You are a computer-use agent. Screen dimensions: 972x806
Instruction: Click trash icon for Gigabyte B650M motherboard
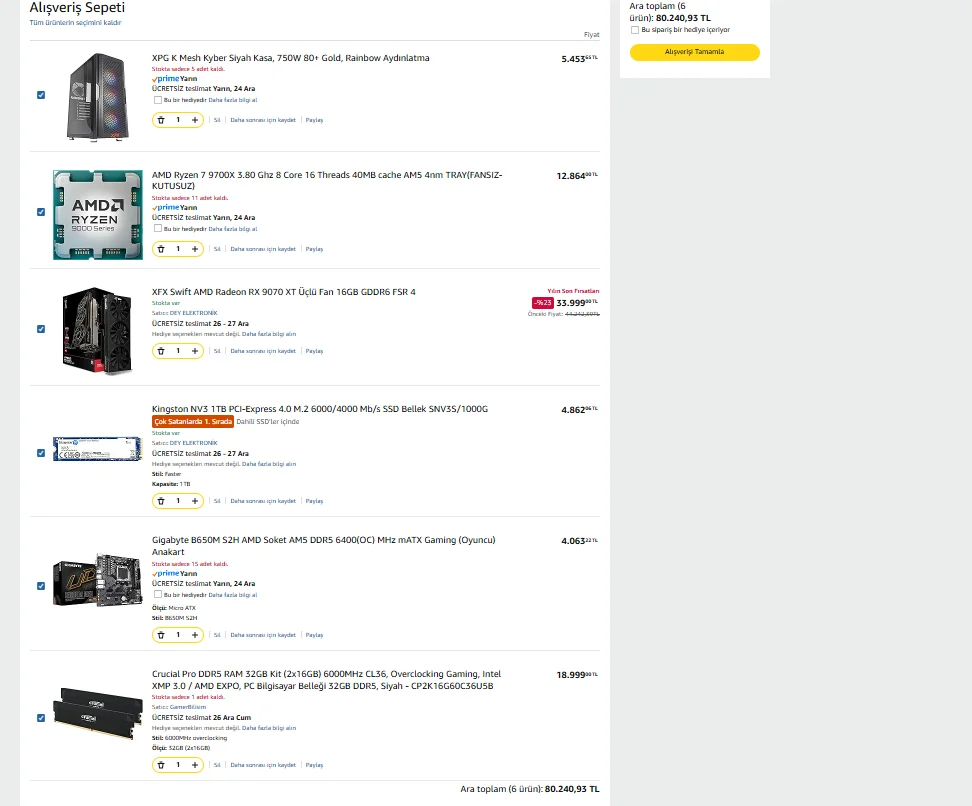161,635
